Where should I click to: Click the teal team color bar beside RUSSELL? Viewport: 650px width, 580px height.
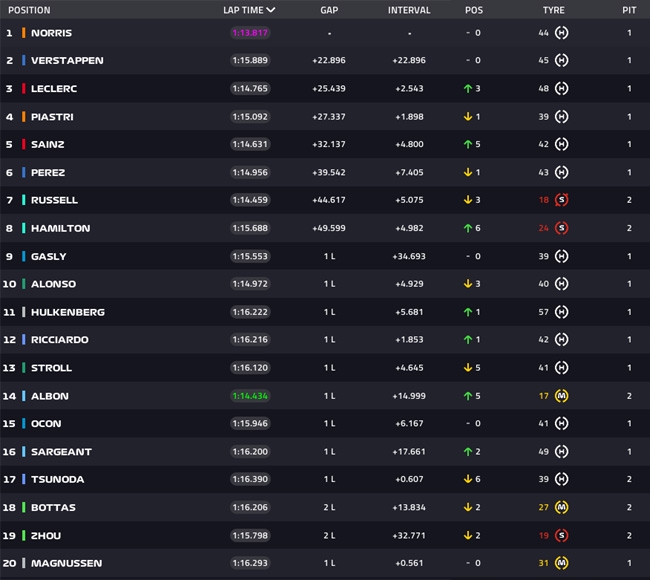point(24,200)
